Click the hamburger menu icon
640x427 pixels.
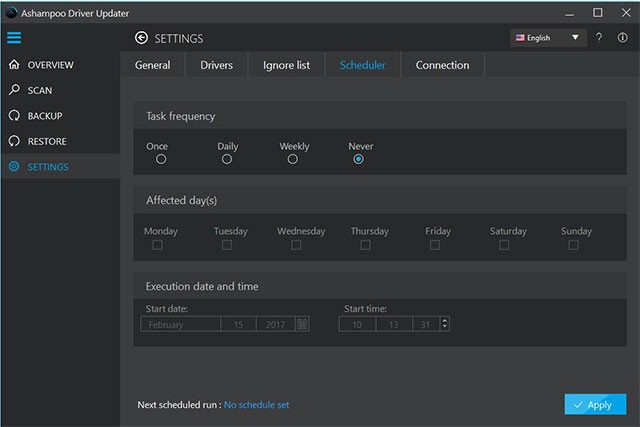point(14,38)
